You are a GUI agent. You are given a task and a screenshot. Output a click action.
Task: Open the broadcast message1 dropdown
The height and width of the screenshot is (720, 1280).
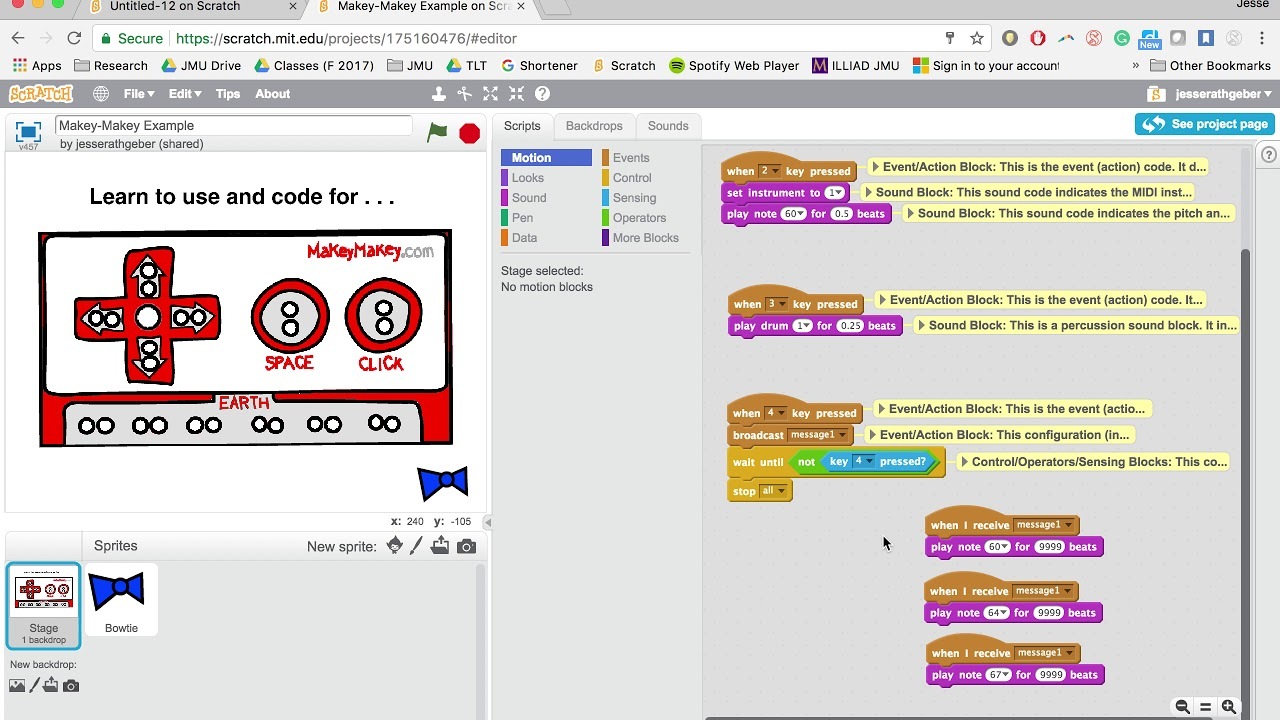pos(818,435)
